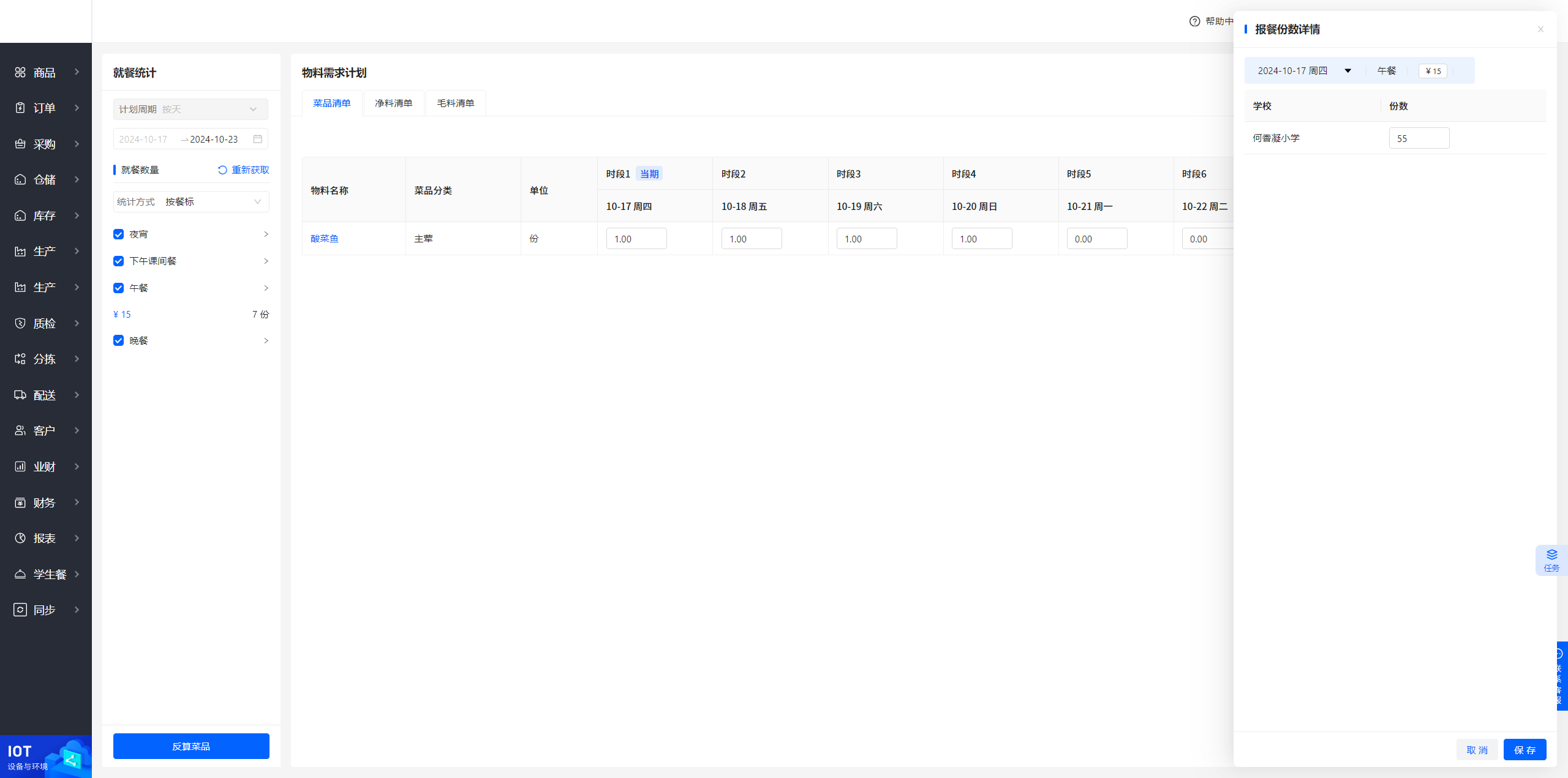Close the 报餐份数详情 panel

[x=1540, y=29]
